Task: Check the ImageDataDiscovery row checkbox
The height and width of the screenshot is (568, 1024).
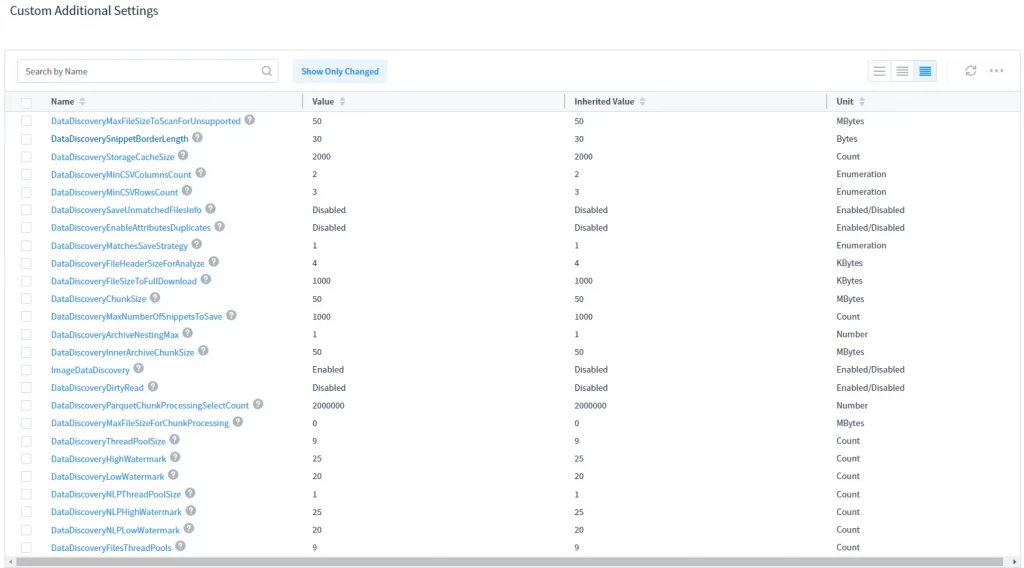Action: 26,370
